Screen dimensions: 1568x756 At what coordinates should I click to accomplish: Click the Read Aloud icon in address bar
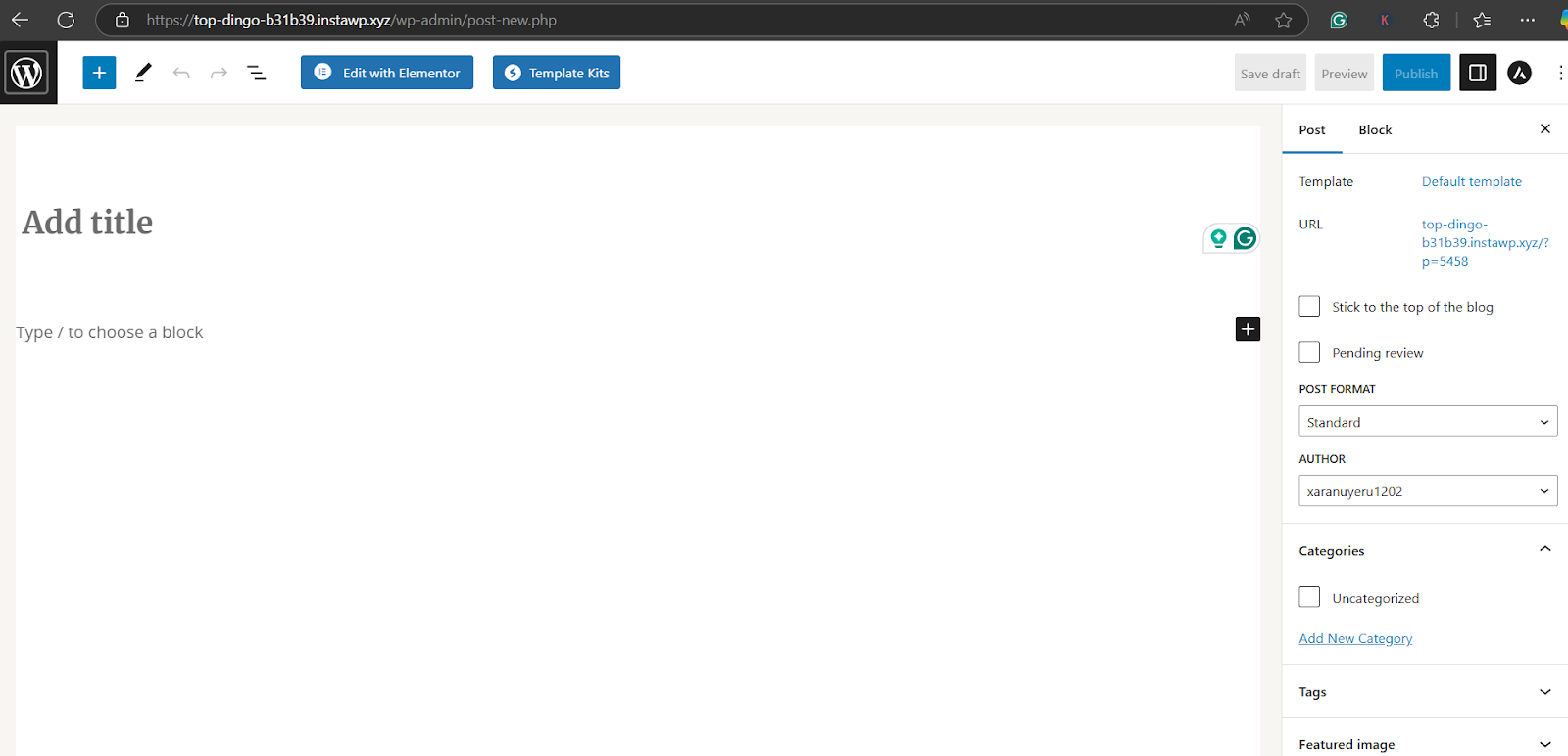point(1243,20)
